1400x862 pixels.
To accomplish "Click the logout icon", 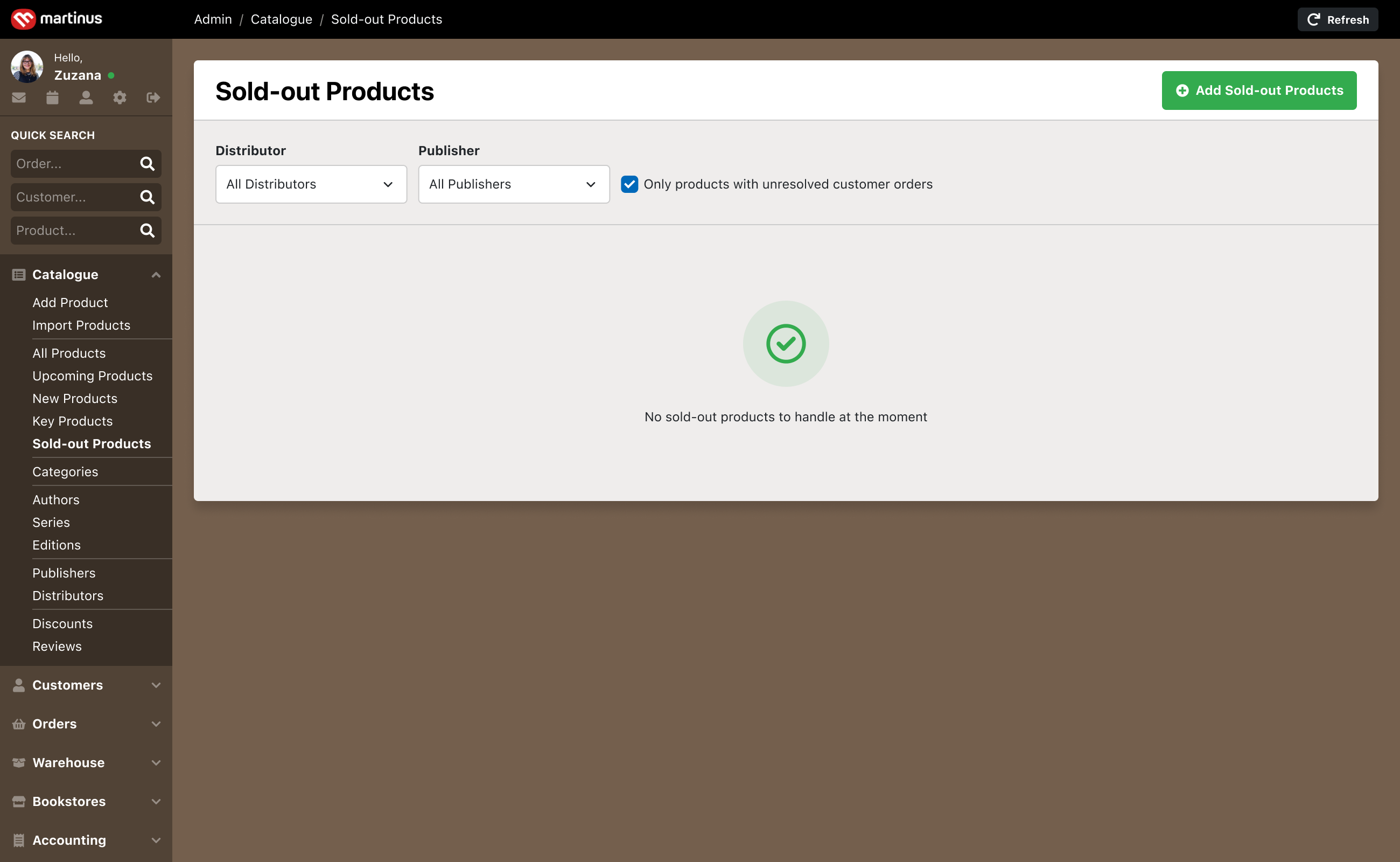I will (153, 98).
